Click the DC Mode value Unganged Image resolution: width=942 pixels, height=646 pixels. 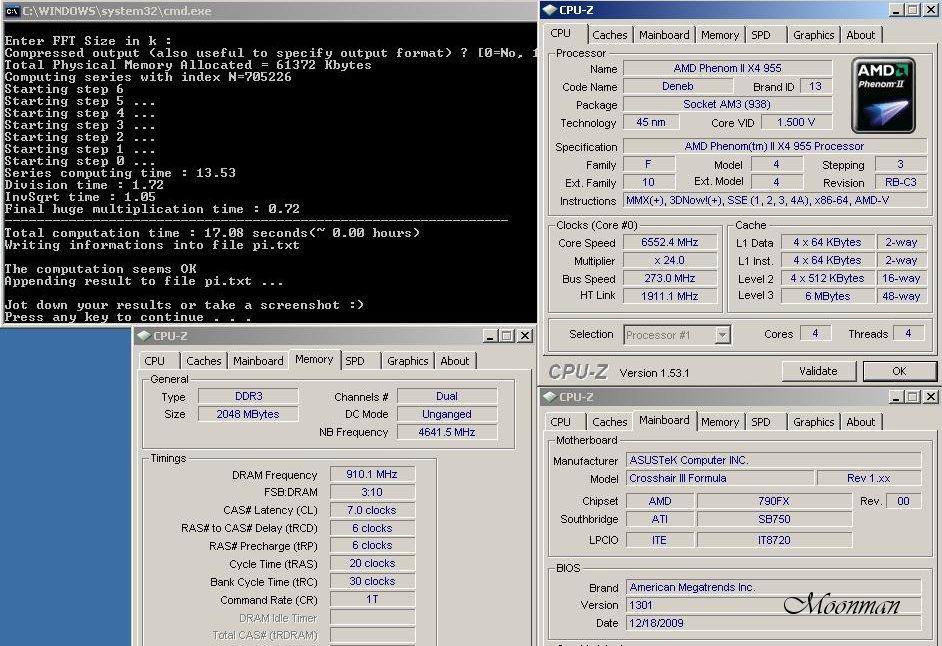(x=447, y=414)
